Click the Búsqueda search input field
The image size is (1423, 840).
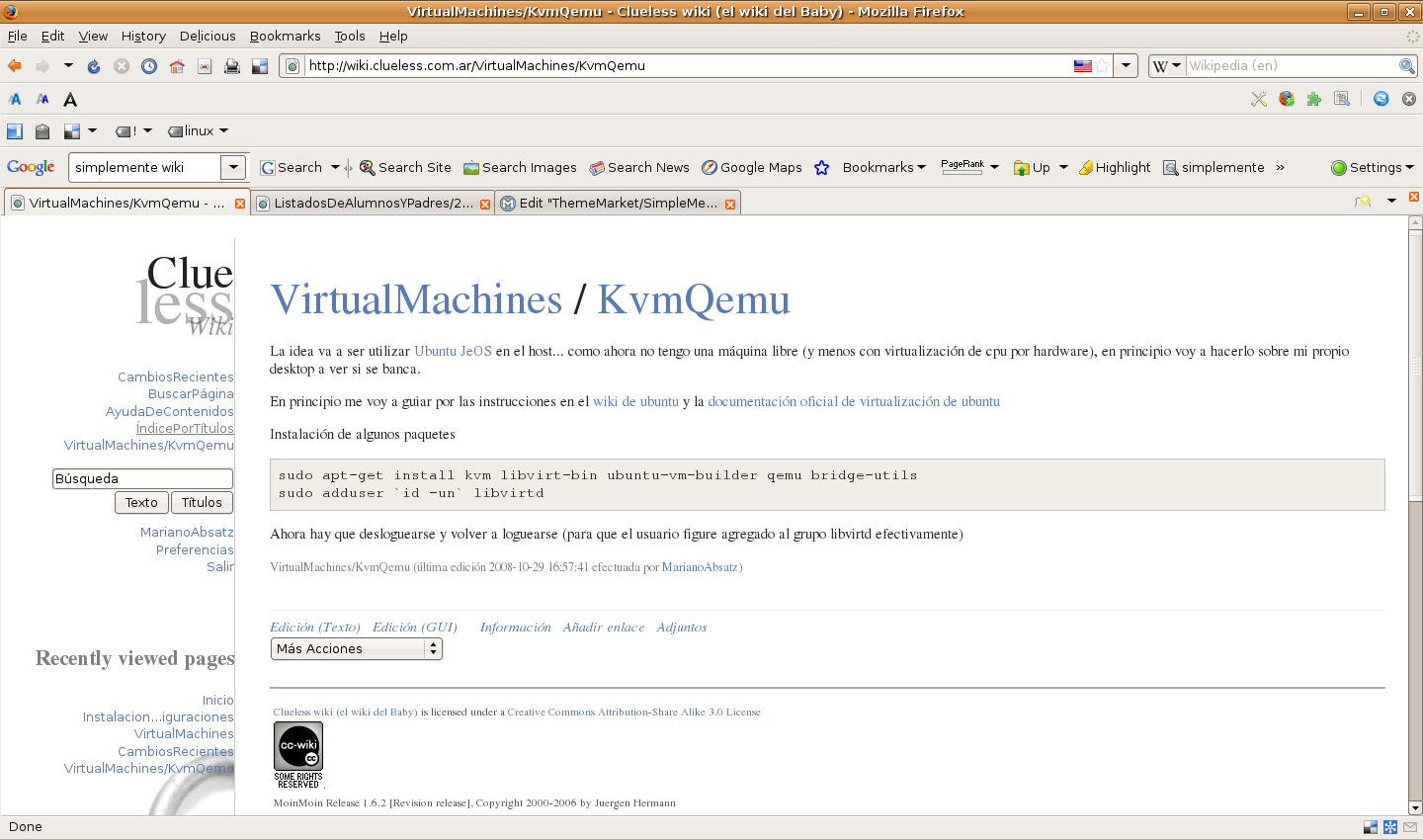point(142,478)
